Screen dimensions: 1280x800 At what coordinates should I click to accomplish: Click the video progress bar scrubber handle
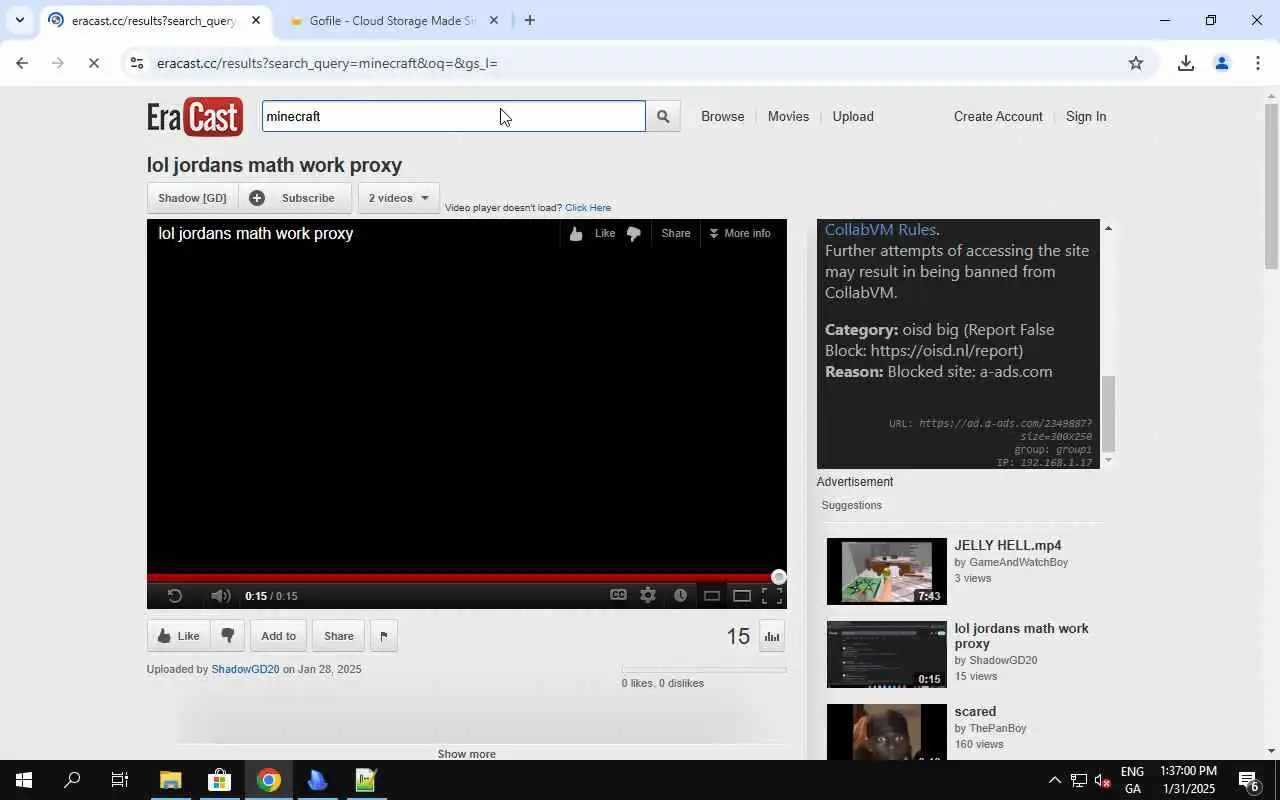(779, 577)
